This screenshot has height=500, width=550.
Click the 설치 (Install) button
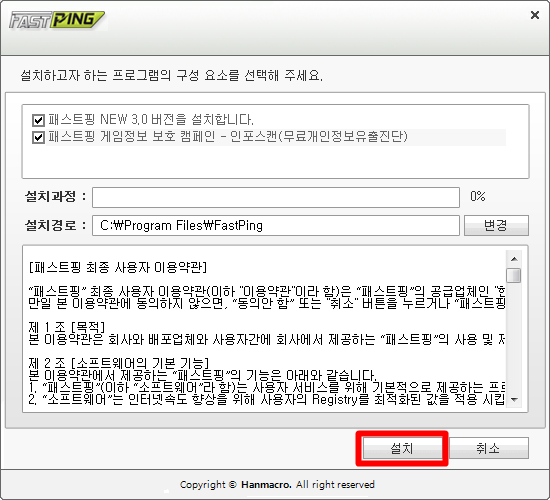(402, 448)
